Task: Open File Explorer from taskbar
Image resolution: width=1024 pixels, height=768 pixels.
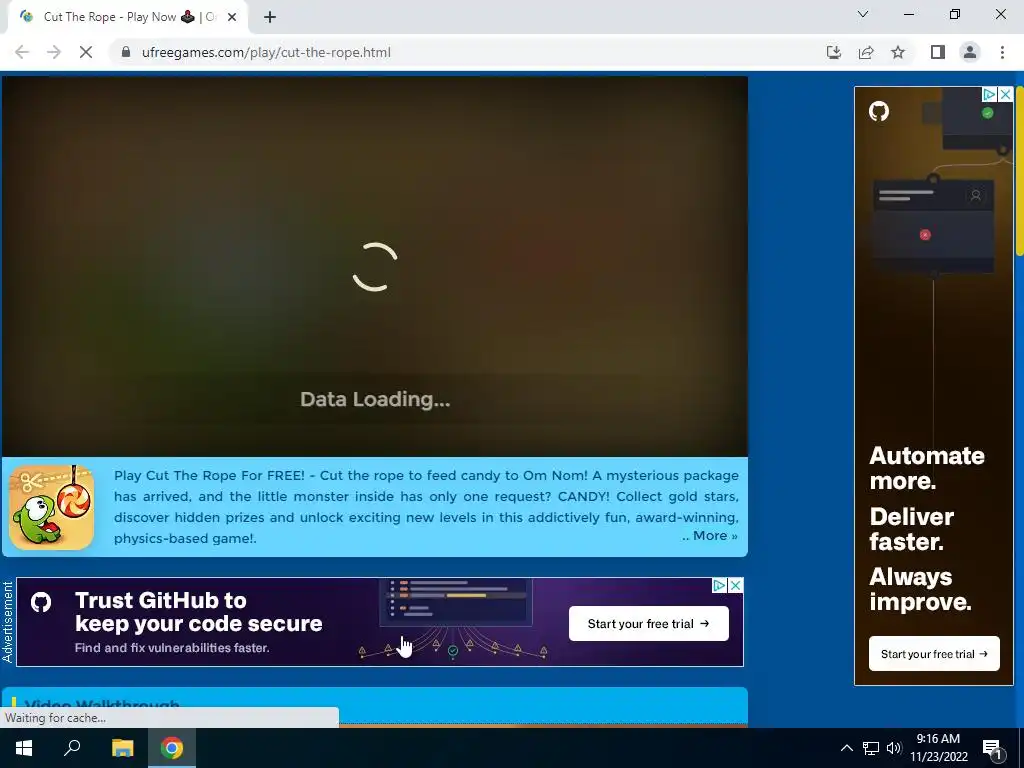Action: pyautogui.click(x=122, y=748)
